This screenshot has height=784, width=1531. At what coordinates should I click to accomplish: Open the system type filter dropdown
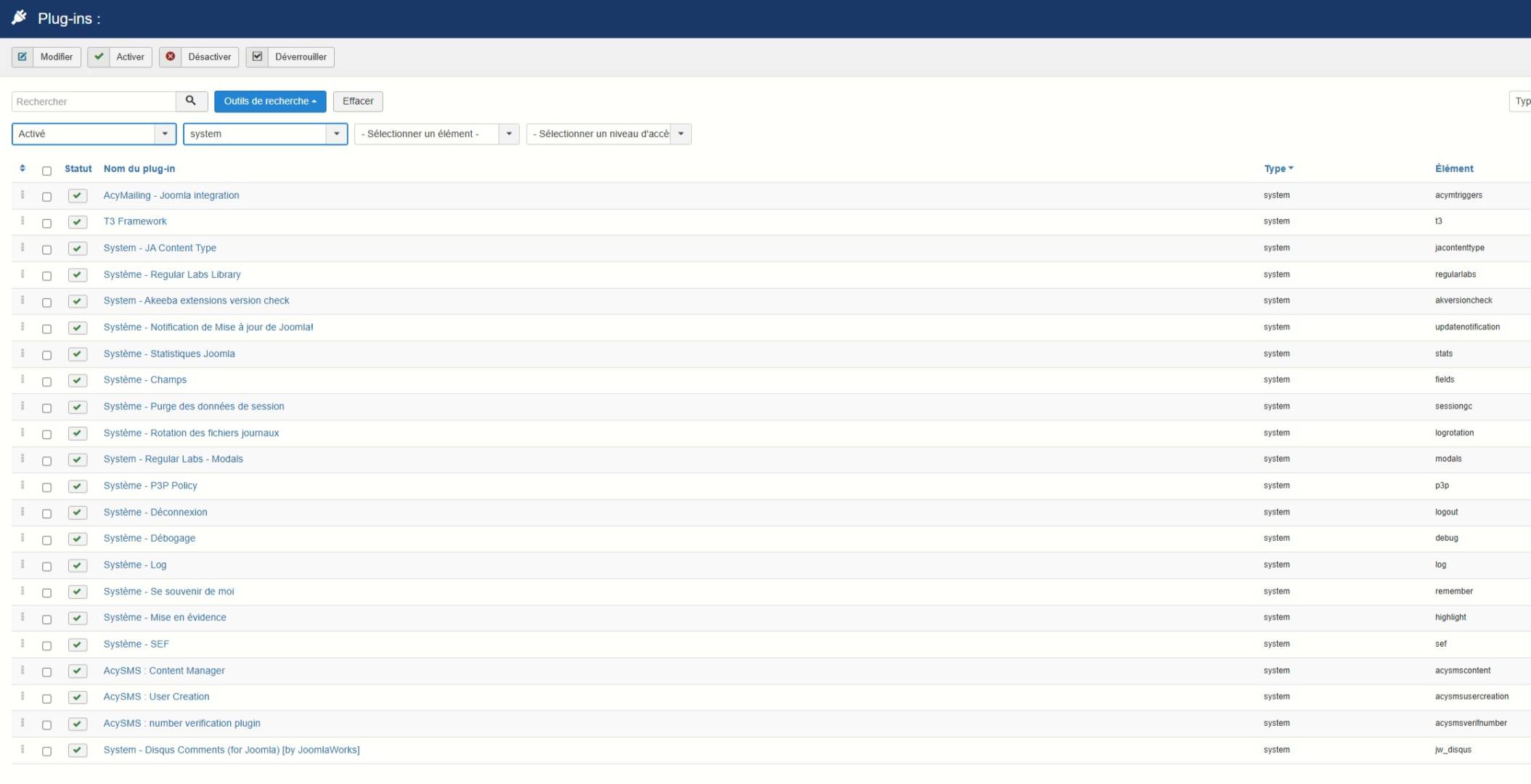point(265,134)
